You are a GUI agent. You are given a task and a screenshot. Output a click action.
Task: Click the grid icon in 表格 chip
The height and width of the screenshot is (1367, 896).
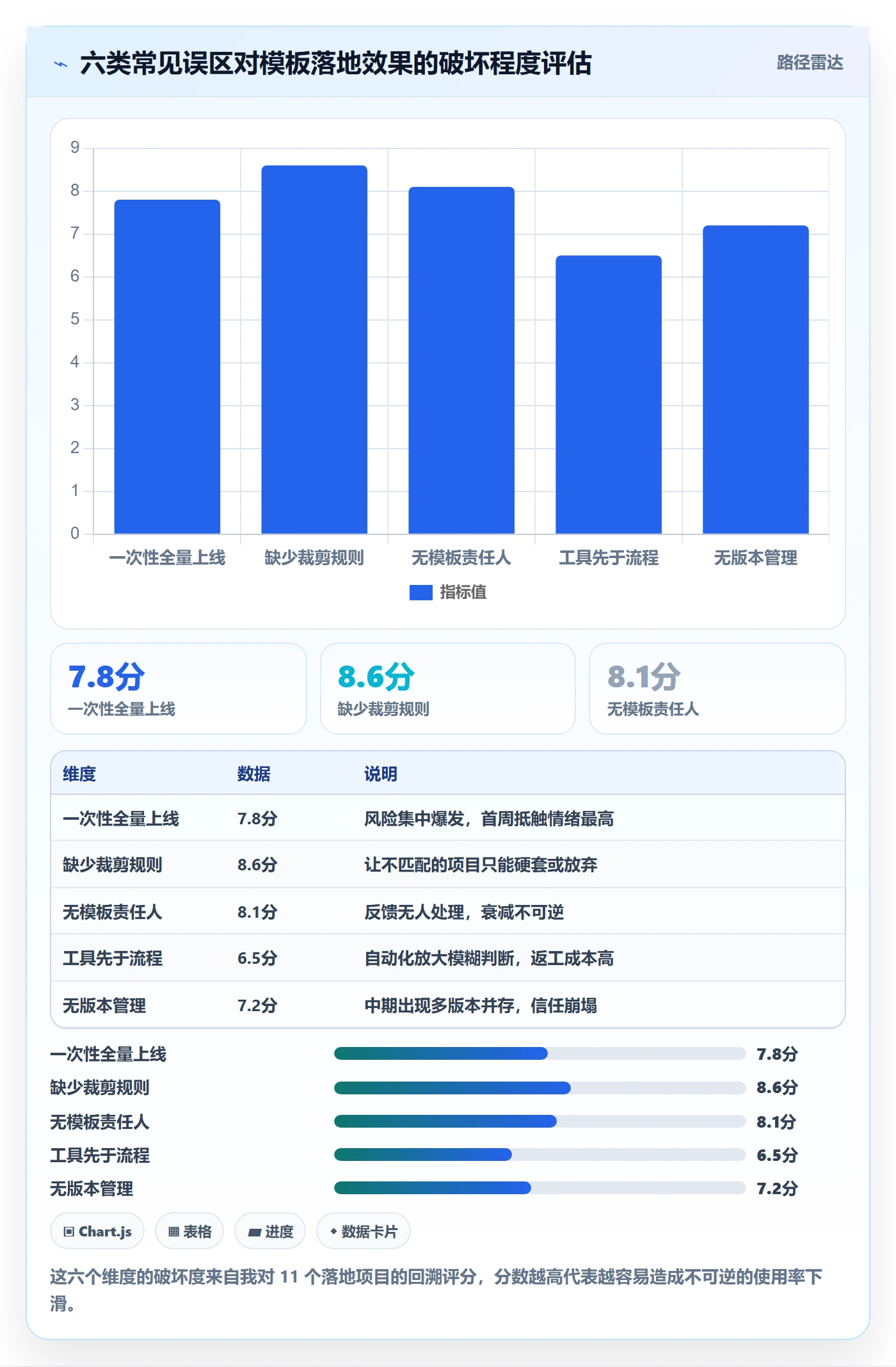[174, 1231]
